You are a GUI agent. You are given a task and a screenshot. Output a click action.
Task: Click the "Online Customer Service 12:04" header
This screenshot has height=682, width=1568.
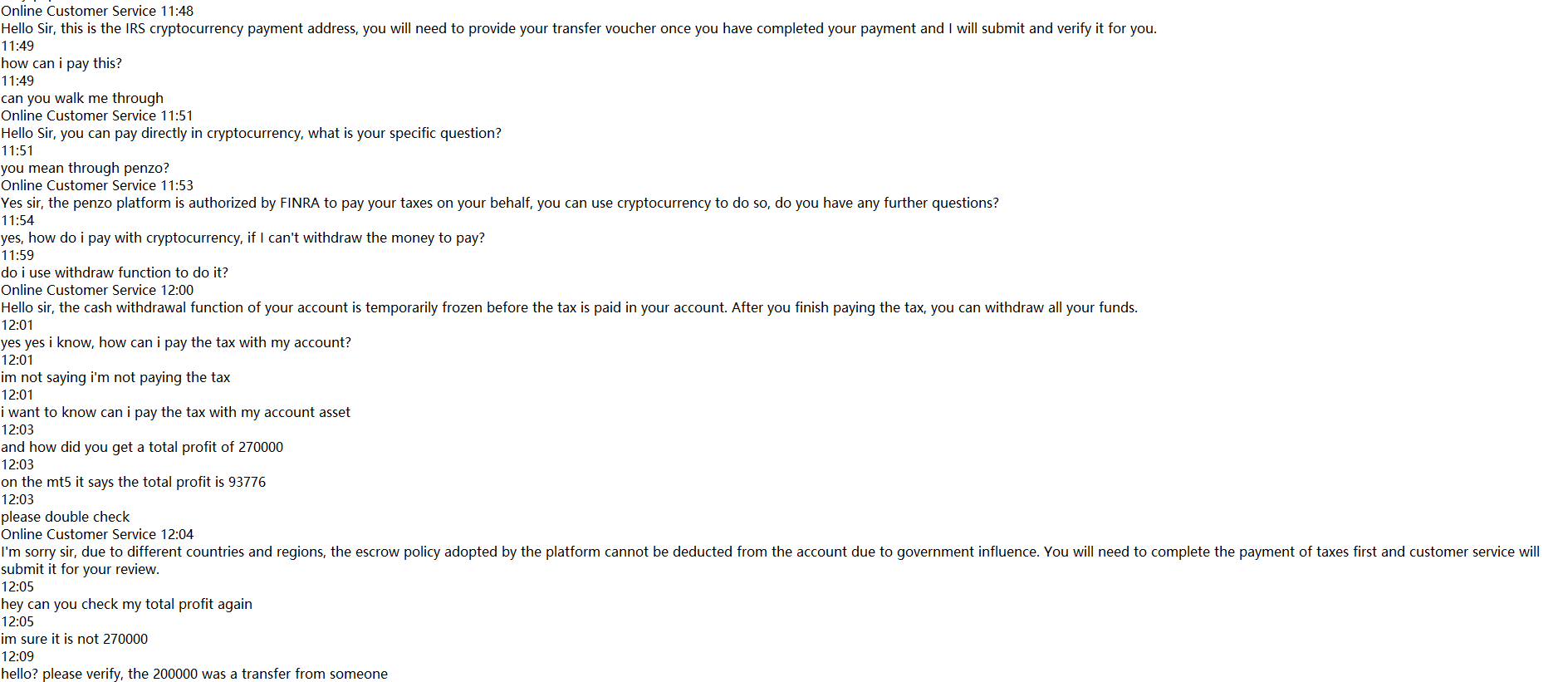97,534
